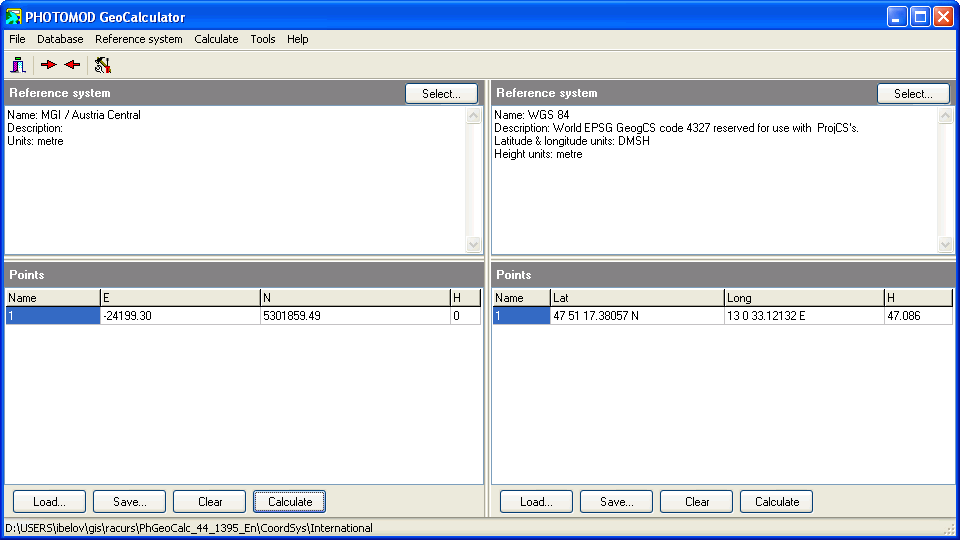The height and width of the screenshot is (540, 960).
Task: Click the Height units: metre line
Action: tap(538, 154)
